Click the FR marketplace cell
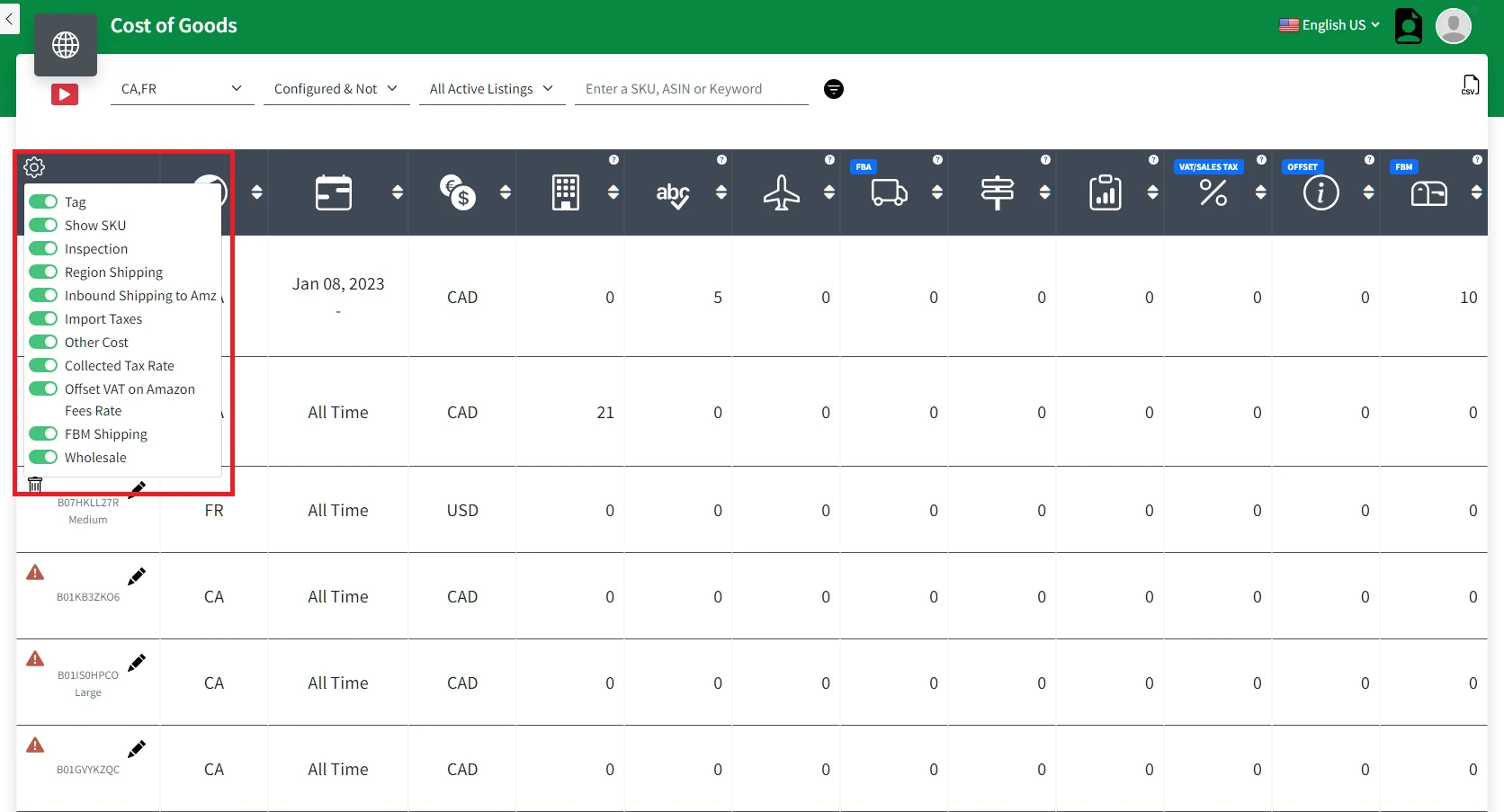The width and height of the screenshot is (1504, 812). pyautogui.click(x=214, y=511)
